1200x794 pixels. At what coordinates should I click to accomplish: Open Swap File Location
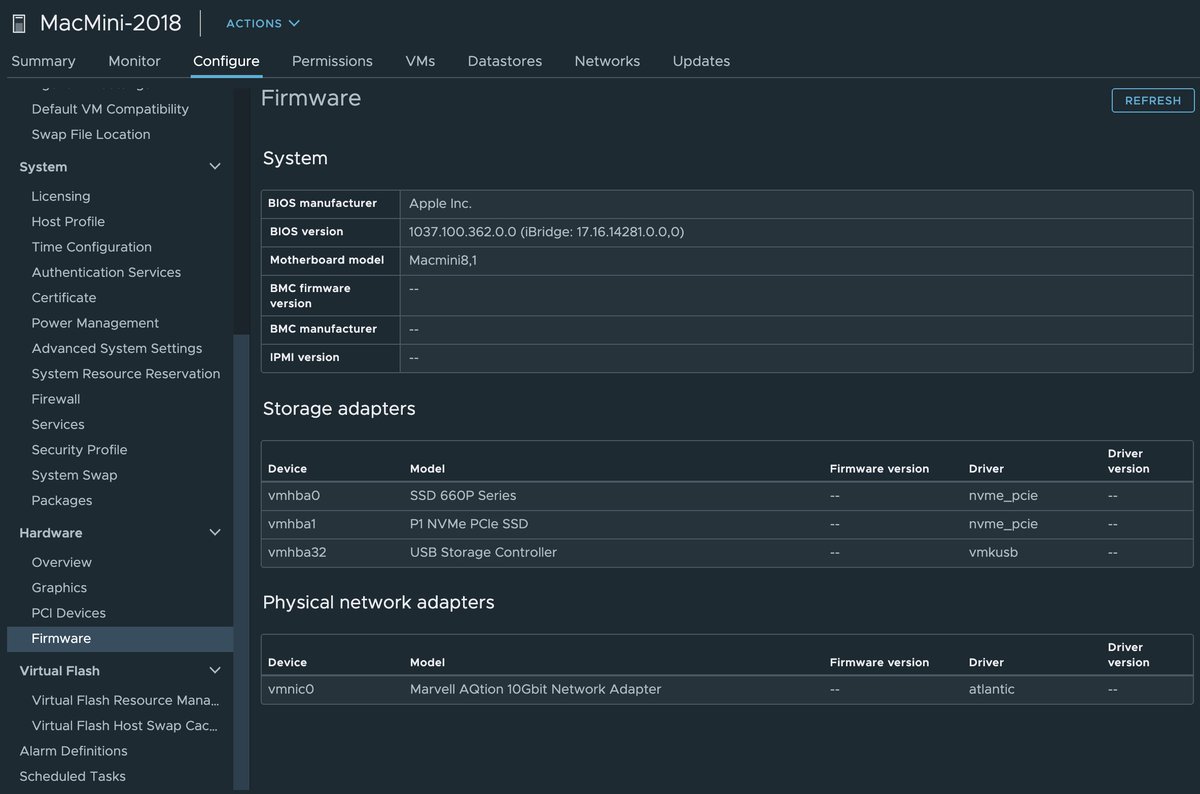click(91, 134)
